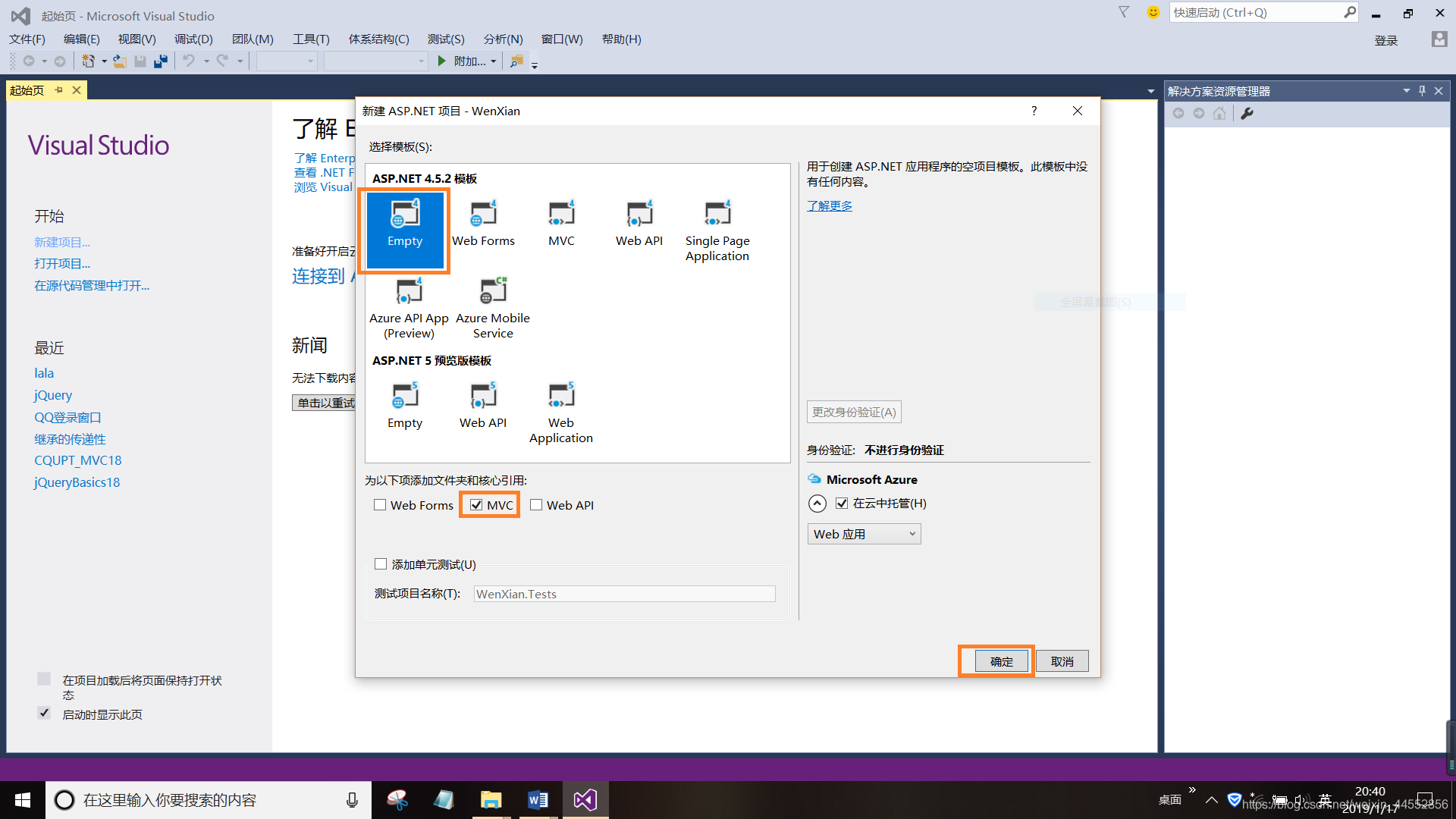Open the Undo history dropdown arrow
Viewport: 1456px width, 819px height.
(x=206, y=61)
